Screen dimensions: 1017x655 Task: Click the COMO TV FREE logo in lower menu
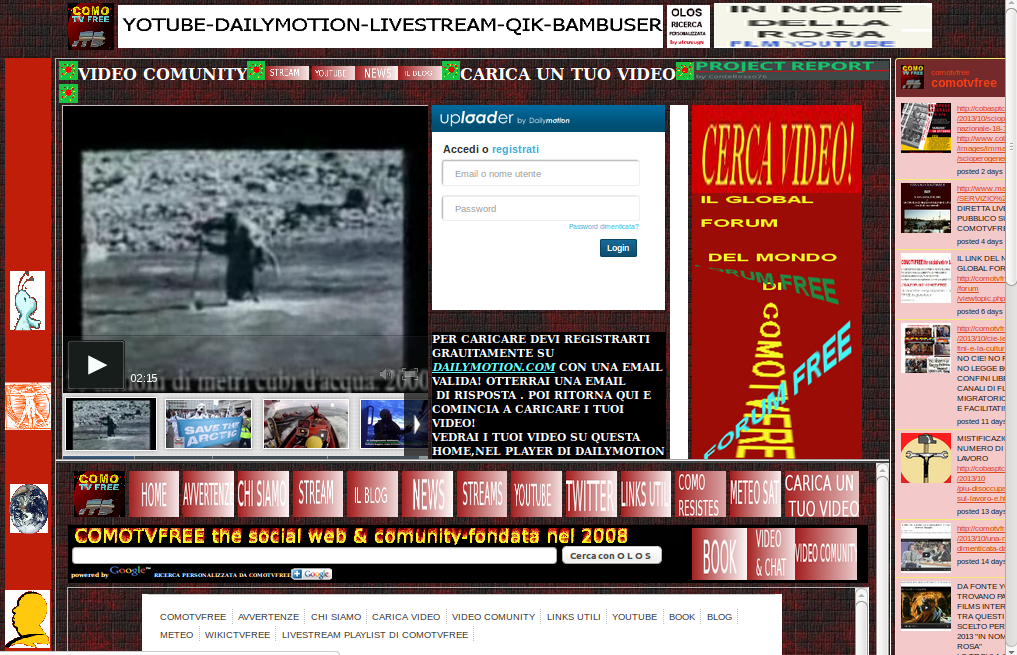(x=99, y=494)
